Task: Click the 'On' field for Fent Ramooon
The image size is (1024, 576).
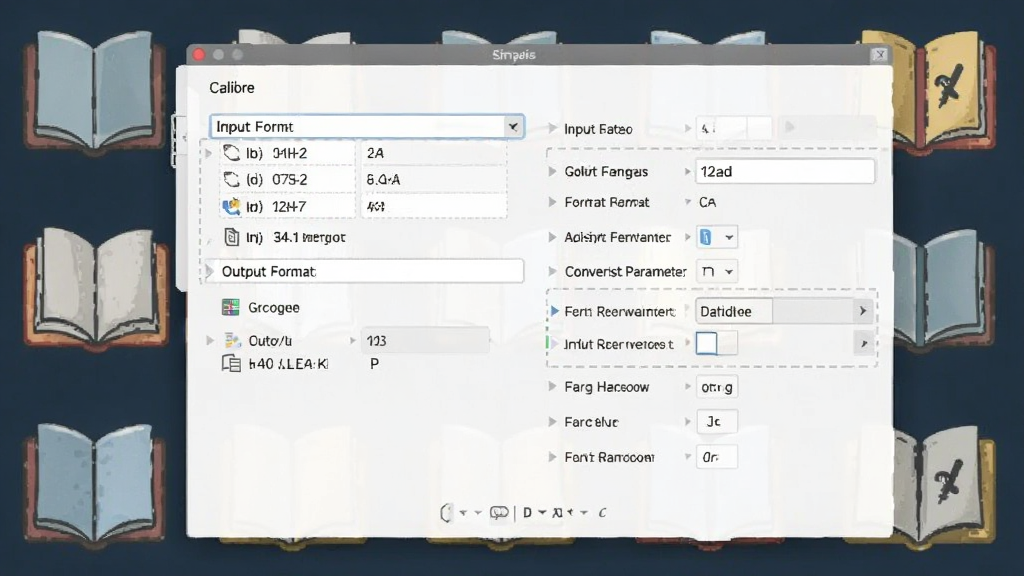Action: tap(716, 457)
